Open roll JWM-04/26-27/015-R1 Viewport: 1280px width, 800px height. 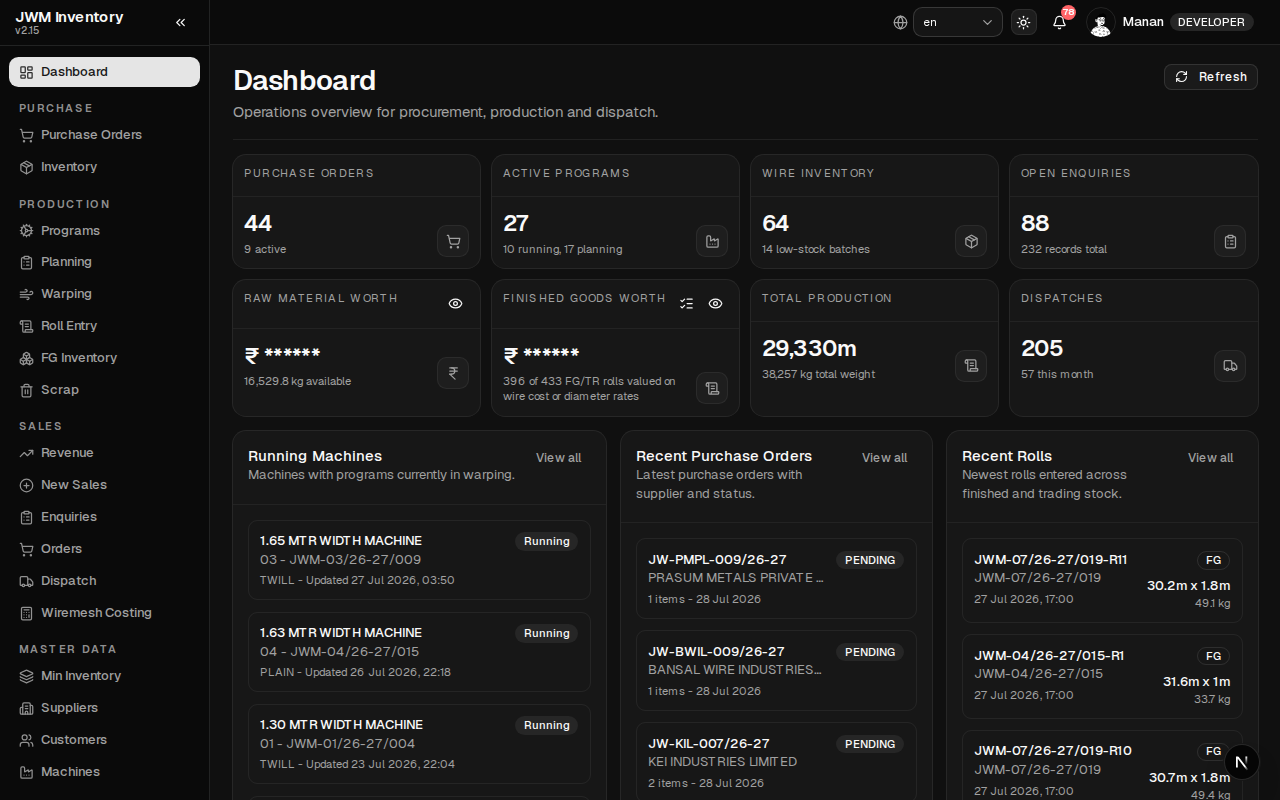pos(1102,676)
